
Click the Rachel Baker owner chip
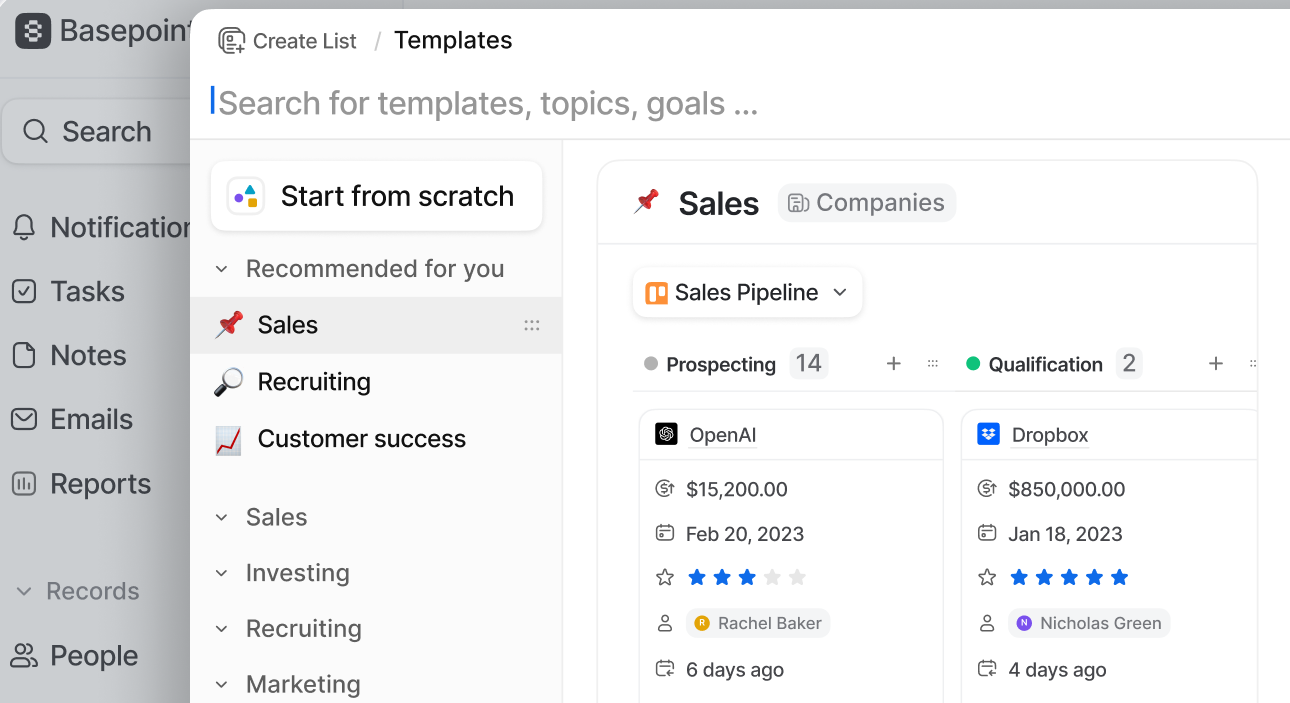click(758, 623)
